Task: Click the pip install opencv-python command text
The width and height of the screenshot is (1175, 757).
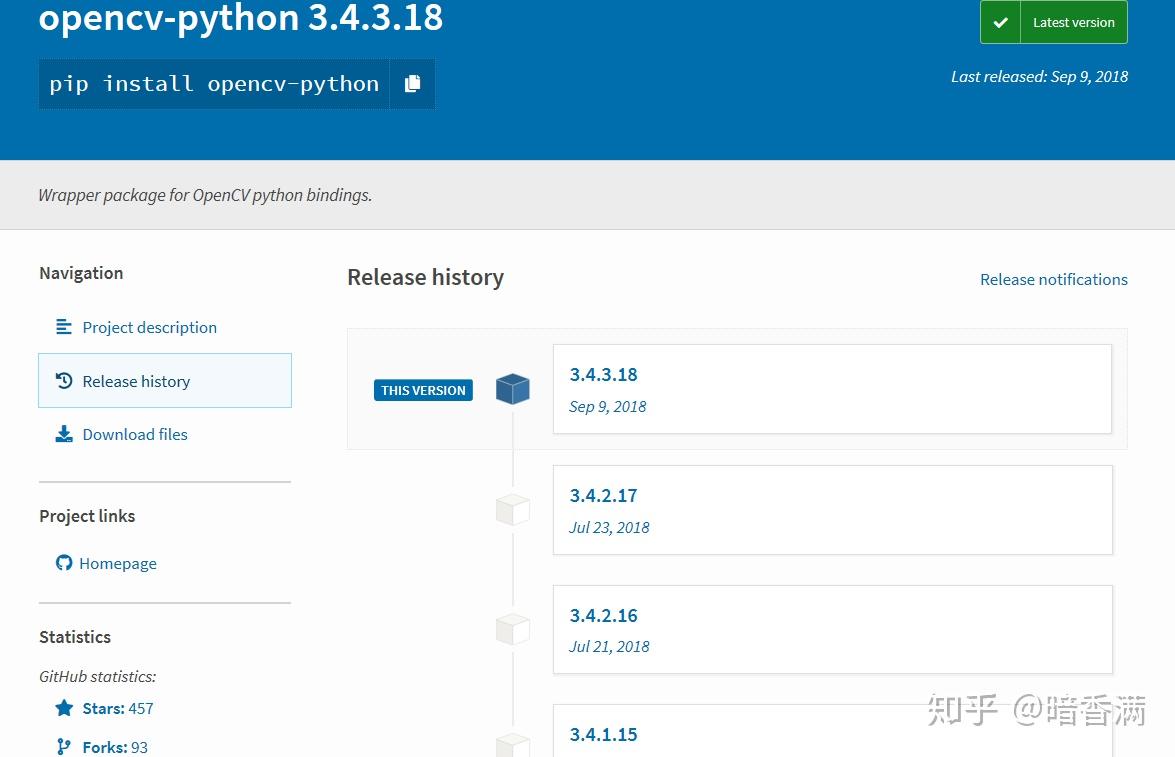Action: pyautogui.click(x=214, y=84)
